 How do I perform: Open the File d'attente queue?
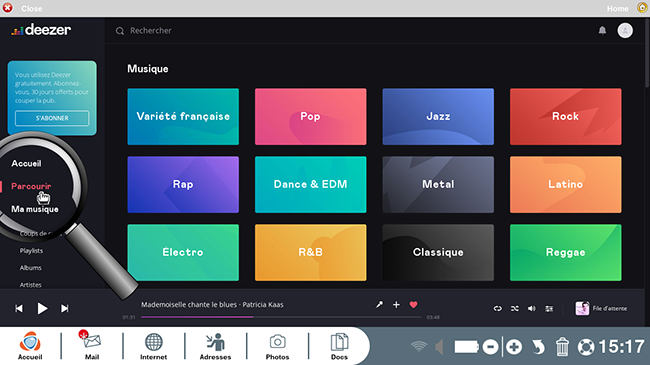click(x=601, y=309)
